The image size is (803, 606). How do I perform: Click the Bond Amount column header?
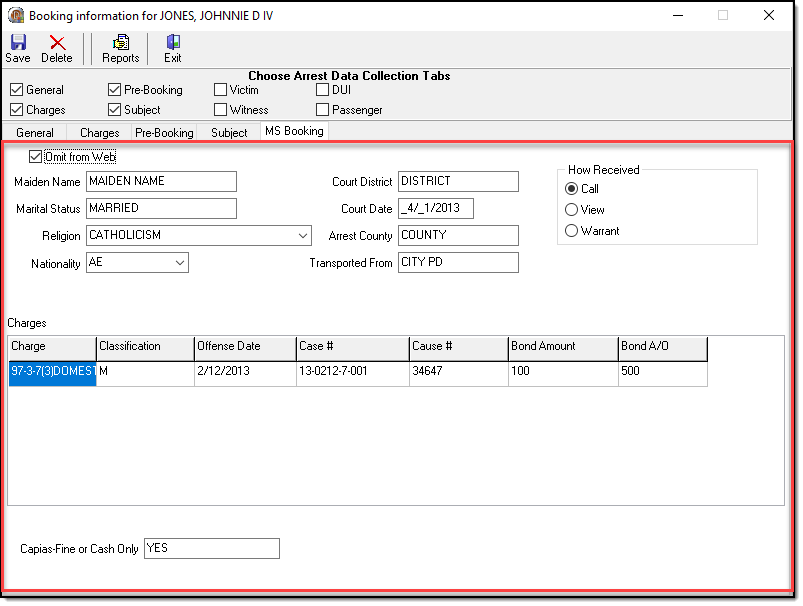[x=562, y=346]
